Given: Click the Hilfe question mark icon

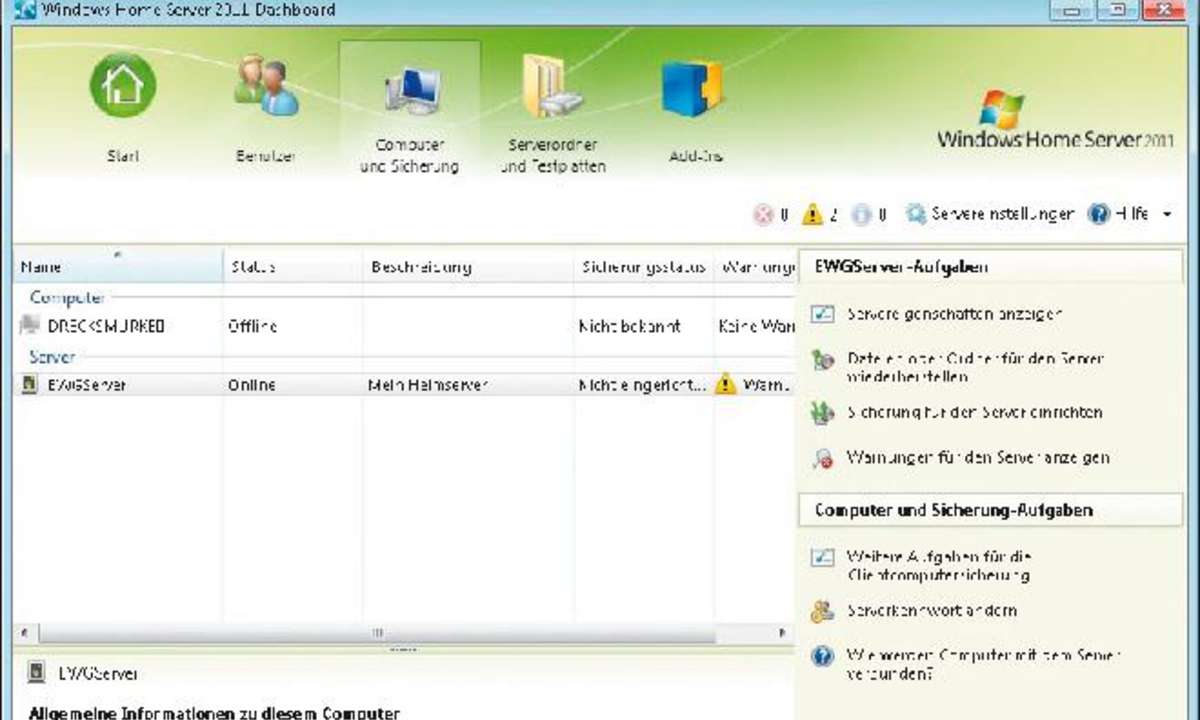Looking at the screenshot, I should tap(1098, 214).
